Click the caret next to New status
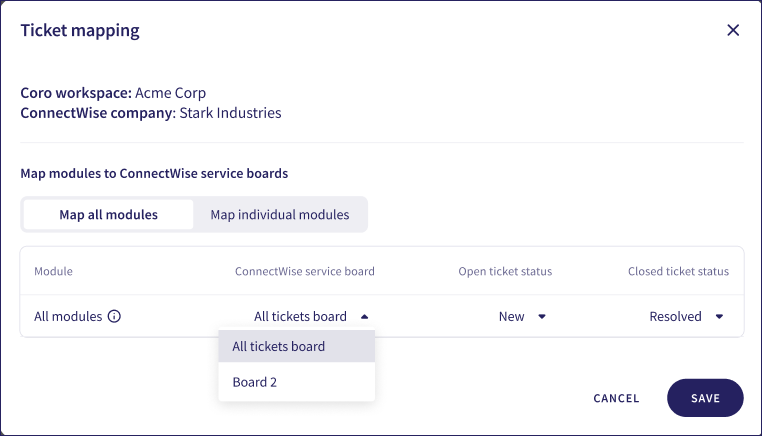Viewport: 762px width, 436px height. (542, 317)
